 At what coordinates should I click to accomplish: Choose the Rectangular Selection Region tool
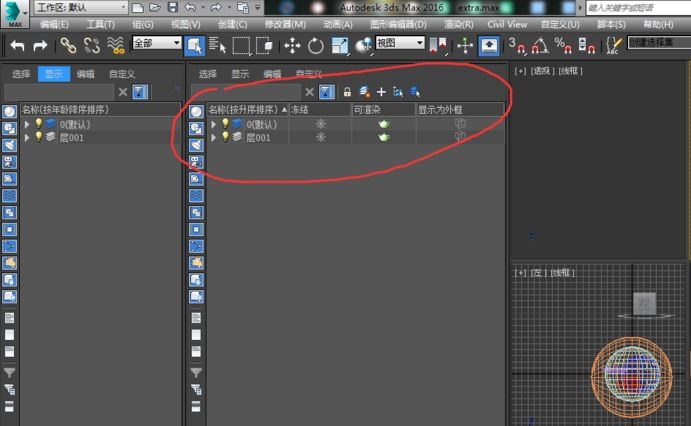(241, 46)
